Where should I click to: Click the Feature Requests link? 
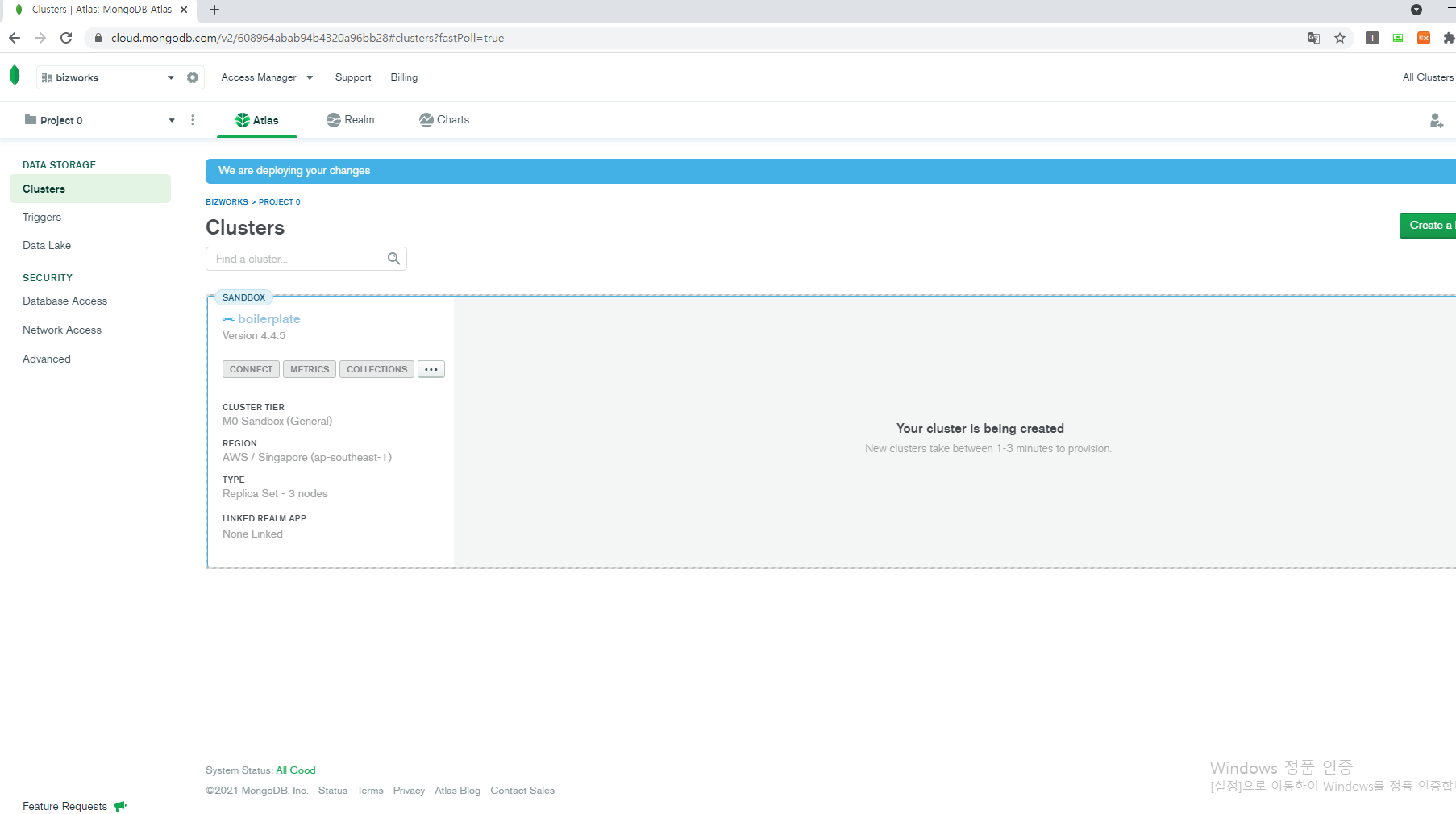click(x=64, y=806)
